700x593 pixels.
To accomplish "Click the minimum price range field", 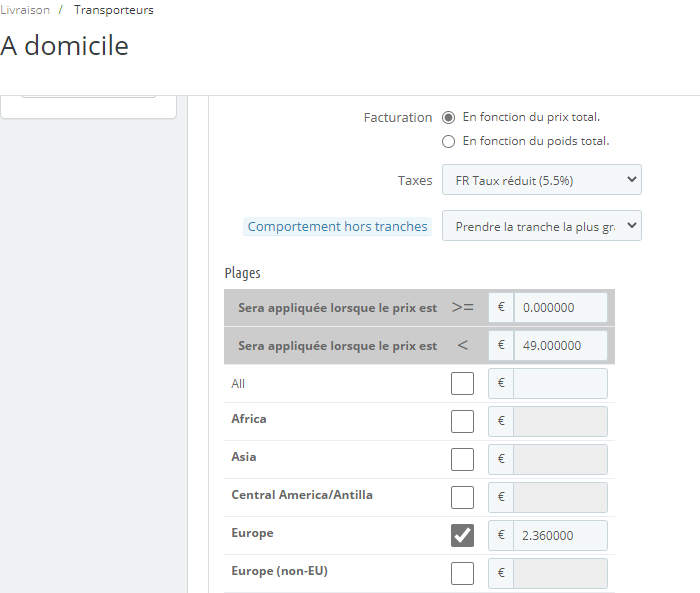I will coord(560,308).
